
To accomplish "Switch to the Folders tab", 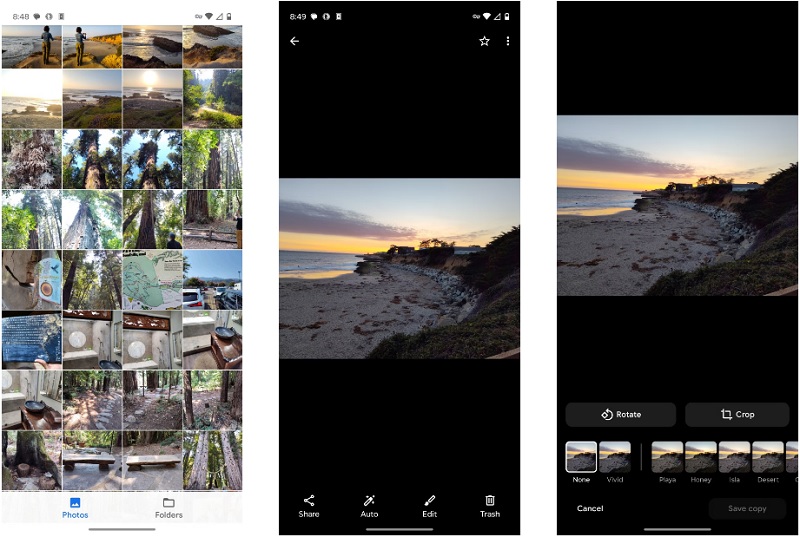I will click(x=169, y=508).
